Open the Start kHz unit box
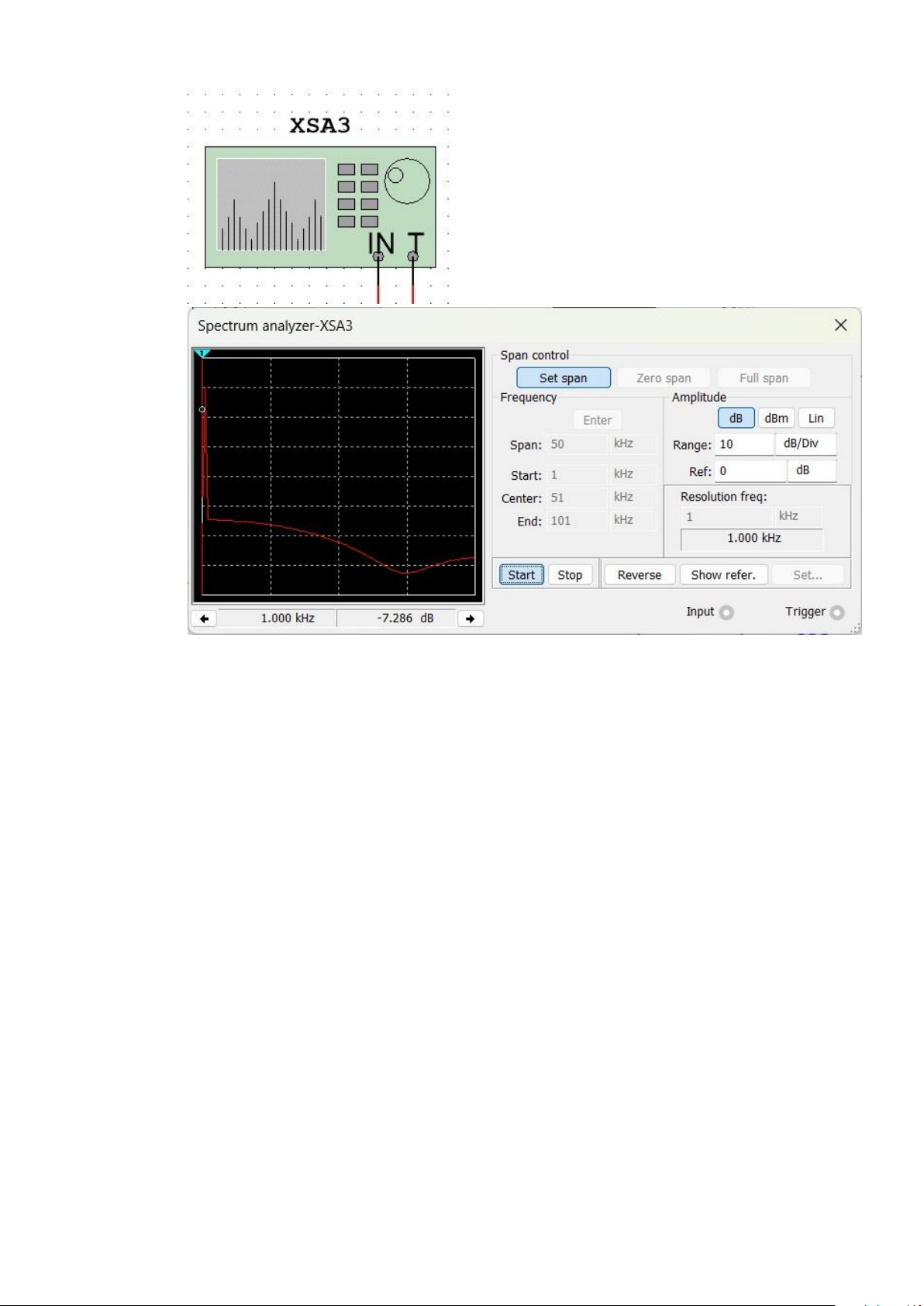This screenshot has width=924, height=1306. 633,474
